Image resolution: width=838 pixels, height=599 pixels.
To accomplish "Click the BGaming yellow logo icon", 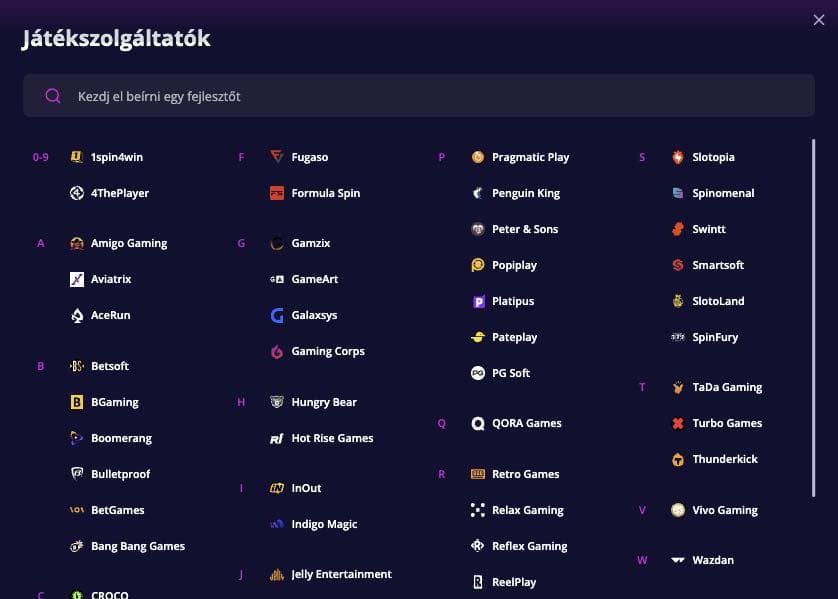I will [77, 402].
